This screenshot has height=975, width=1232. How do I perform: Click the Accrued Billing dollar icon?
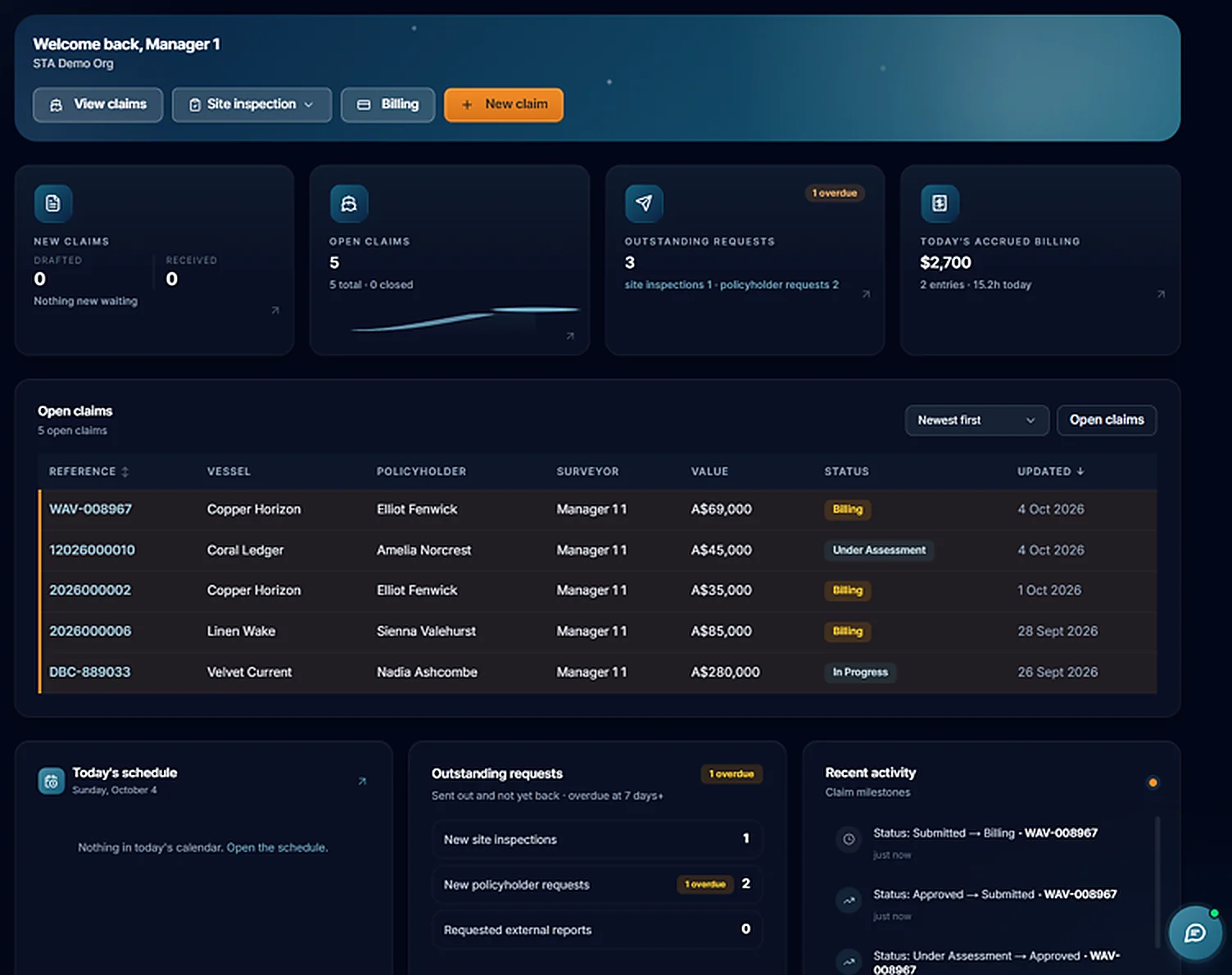pos(940,203)
